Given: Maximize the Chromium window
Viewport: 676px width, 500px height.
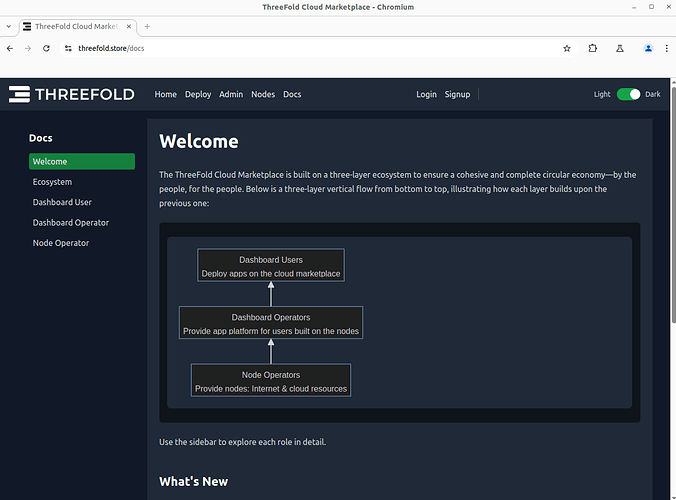Looking at the screenshot, I should (x=651, y=7).
